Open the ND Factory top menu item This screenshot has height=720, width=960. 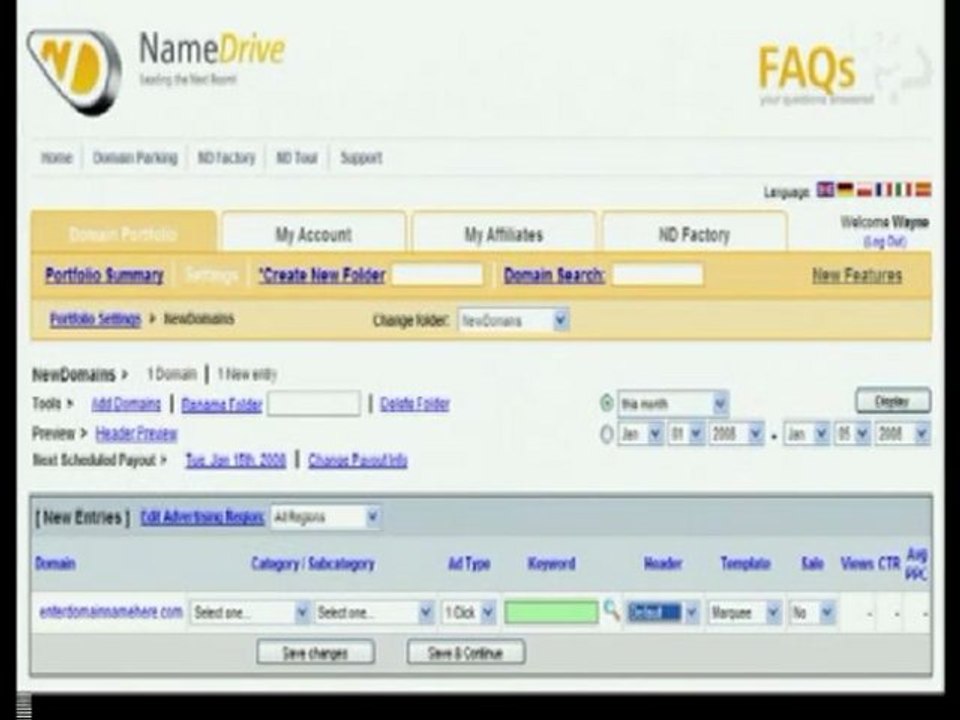(x=226, y=157)
